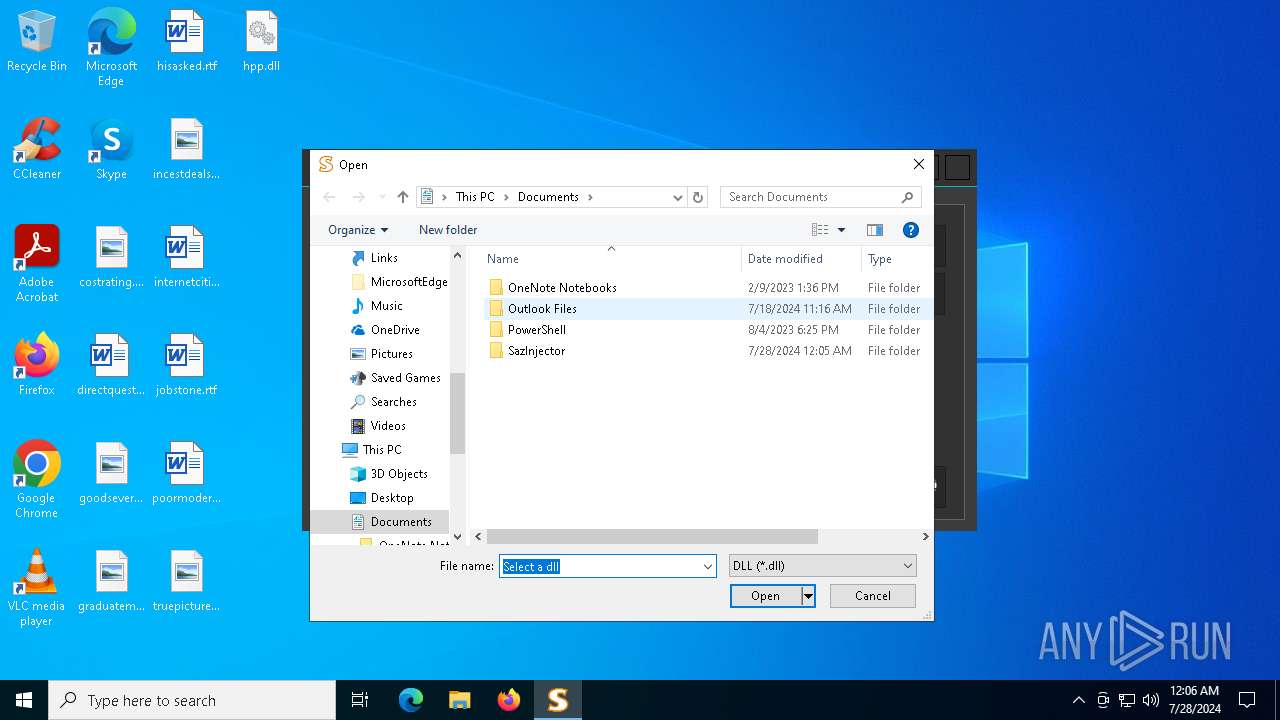Click the Open button
Image resolution: width=1280 pixels, height=720 pixels.
[765, 596]
